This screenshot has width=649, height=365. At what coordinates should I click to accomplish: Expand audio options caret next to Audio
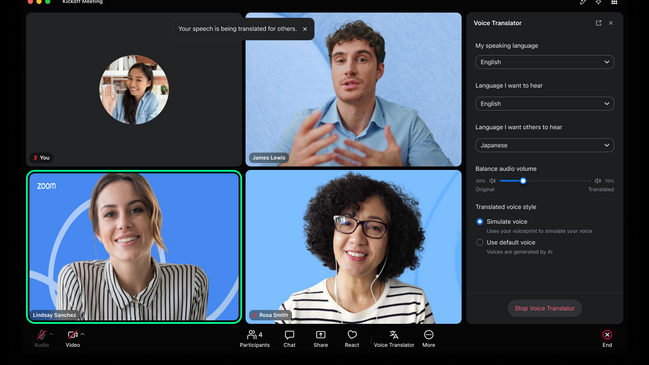pyautogui.click(x=51, y=334)
